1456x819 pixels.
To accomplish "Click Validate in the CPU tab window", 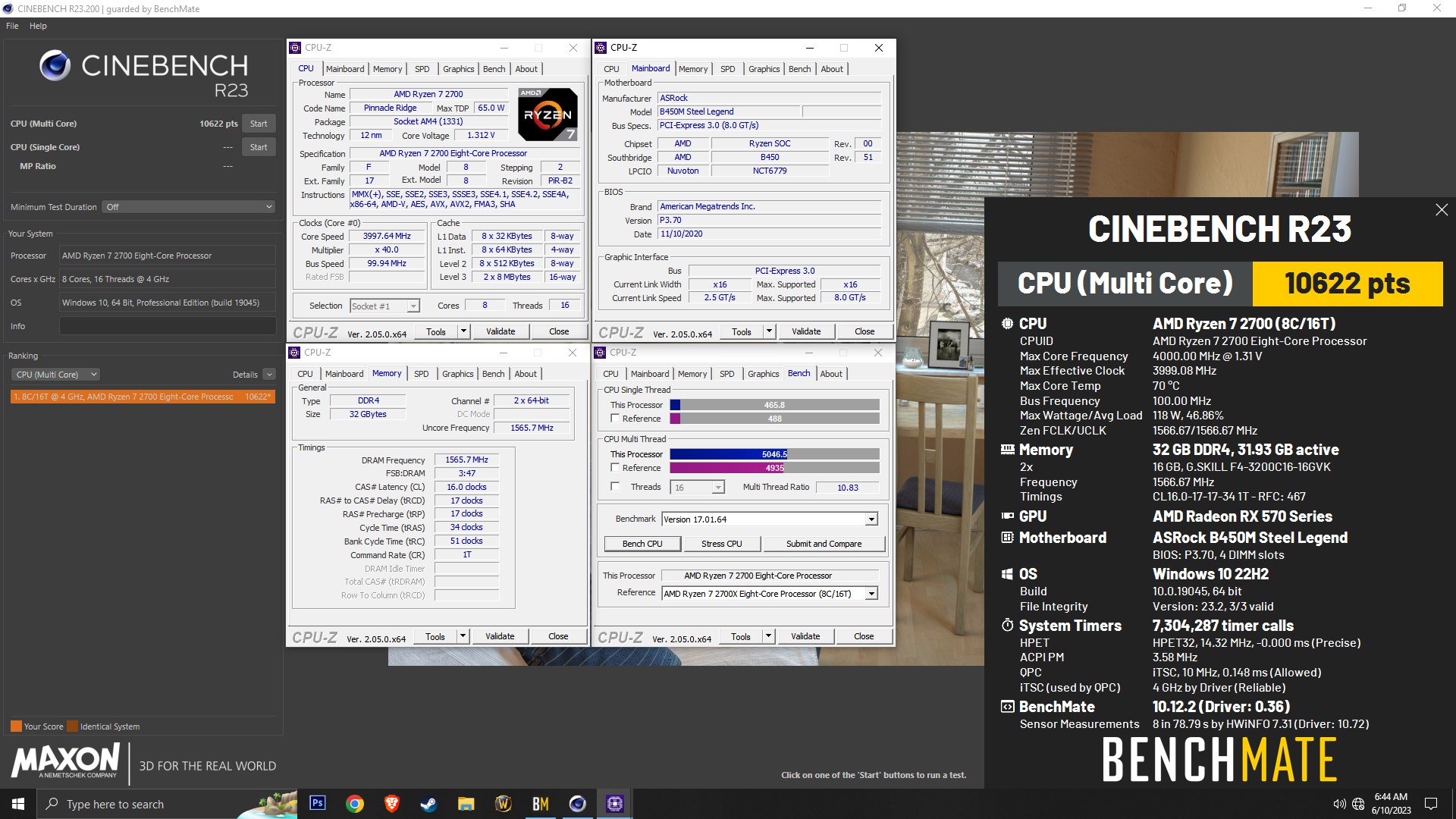I will pos(500,331).
